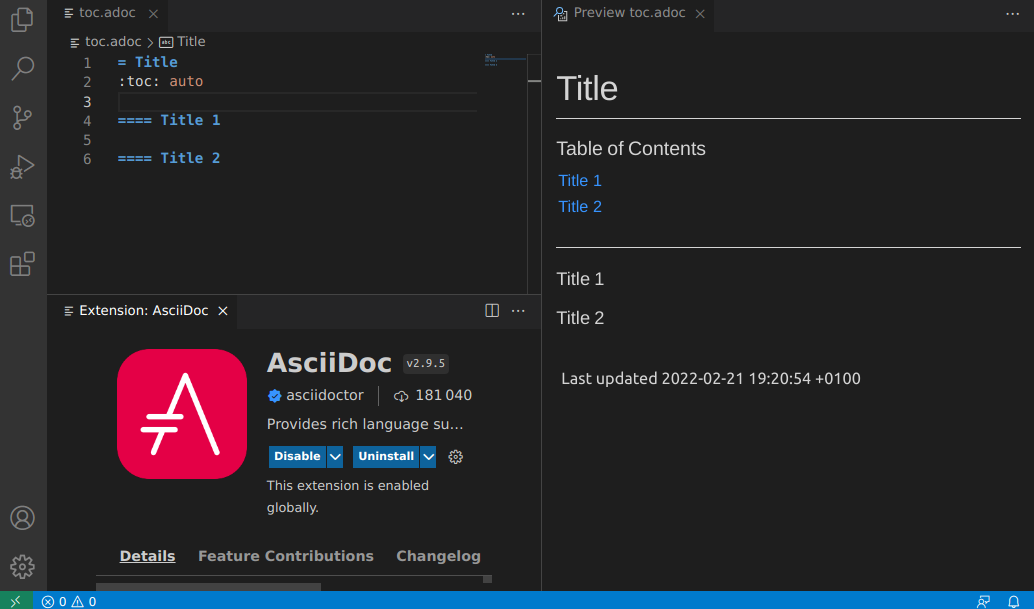The width and height of the screenshot is (1034, 609).
Task: Click the Title 1 section heading in preview
Action: (580, 279)
